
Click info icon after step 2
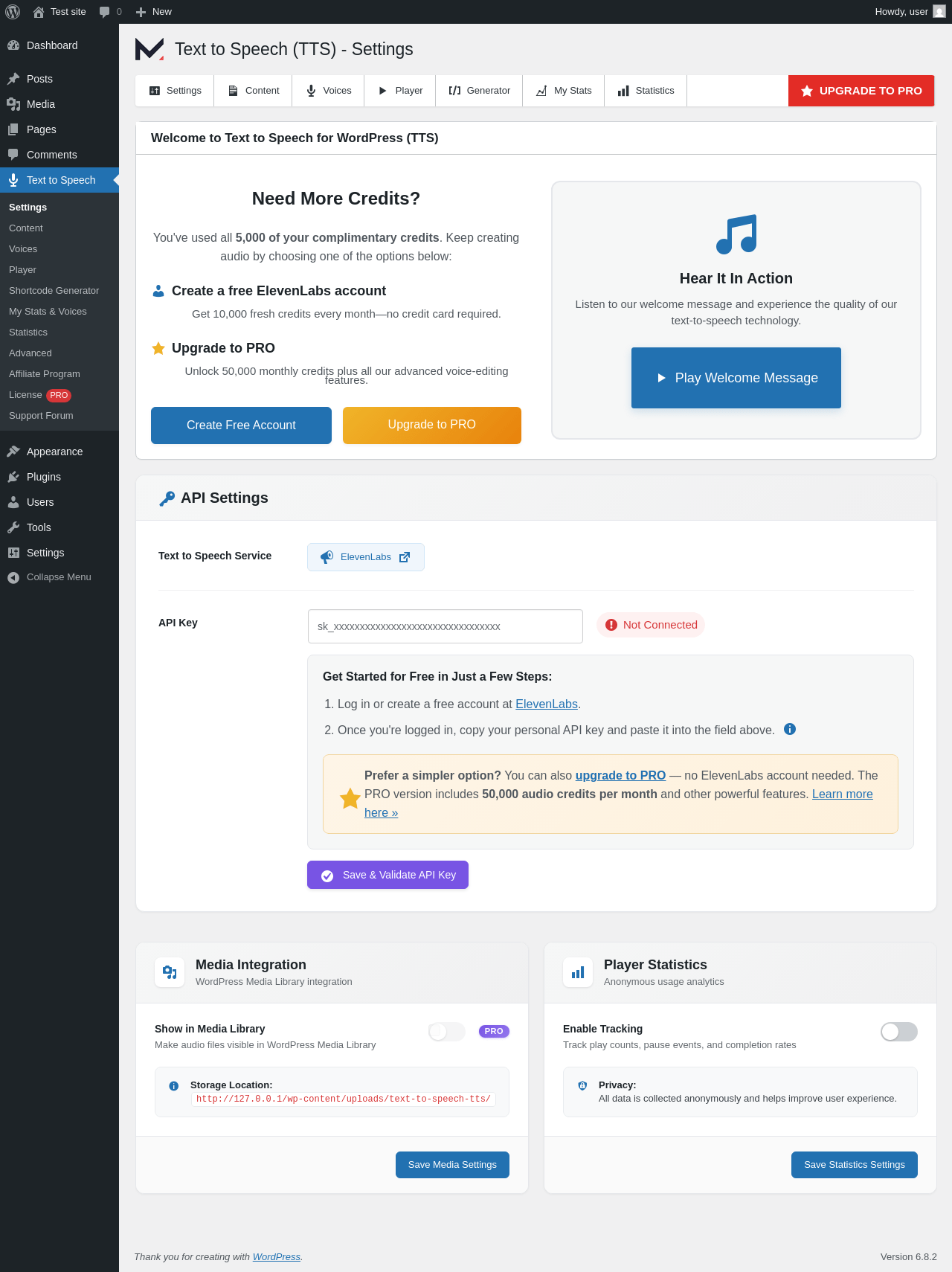click(x=790, y=729)
